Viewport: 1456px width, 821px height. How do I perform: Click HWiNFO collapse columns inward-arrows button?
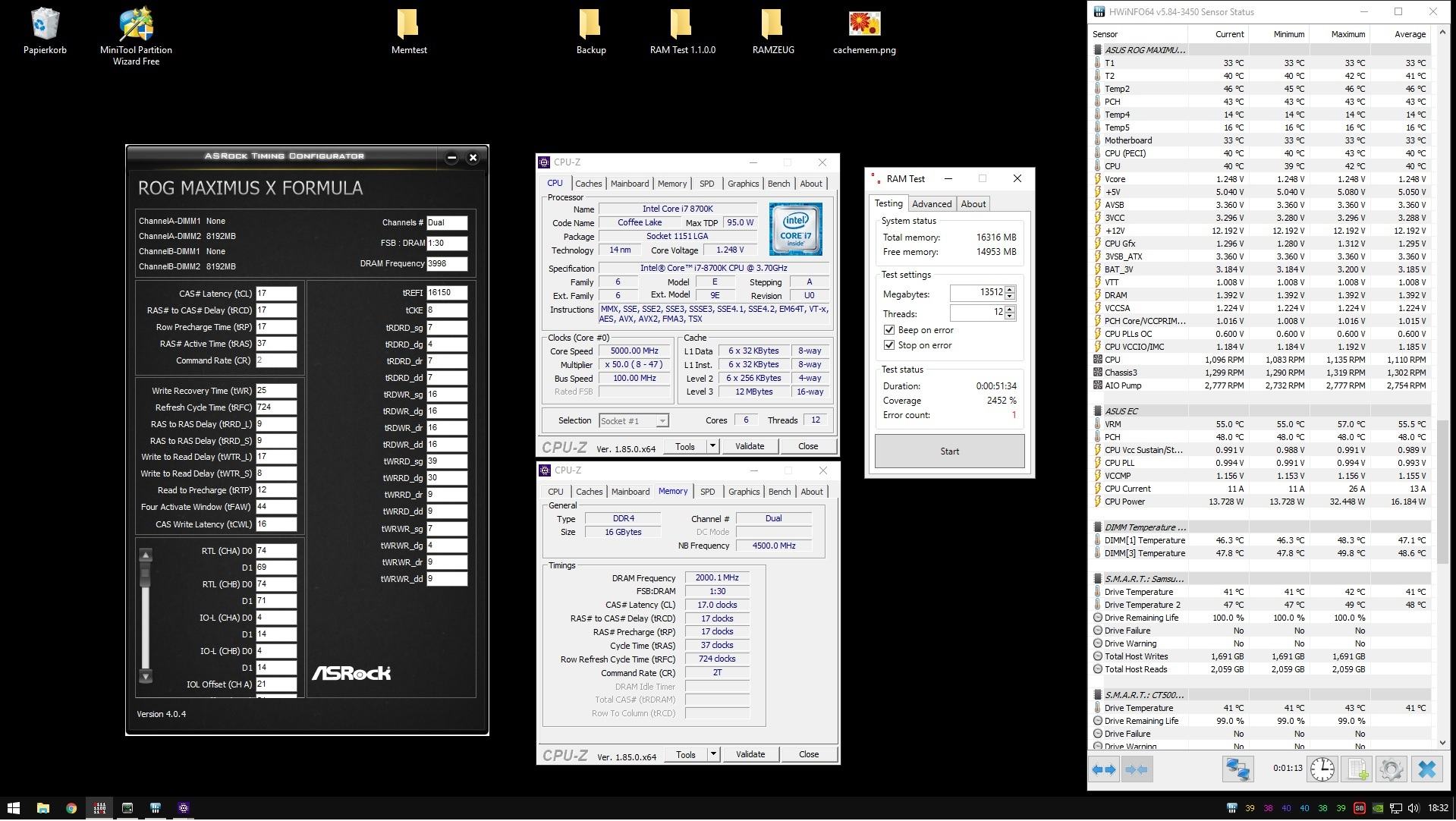click(1137, 769)
